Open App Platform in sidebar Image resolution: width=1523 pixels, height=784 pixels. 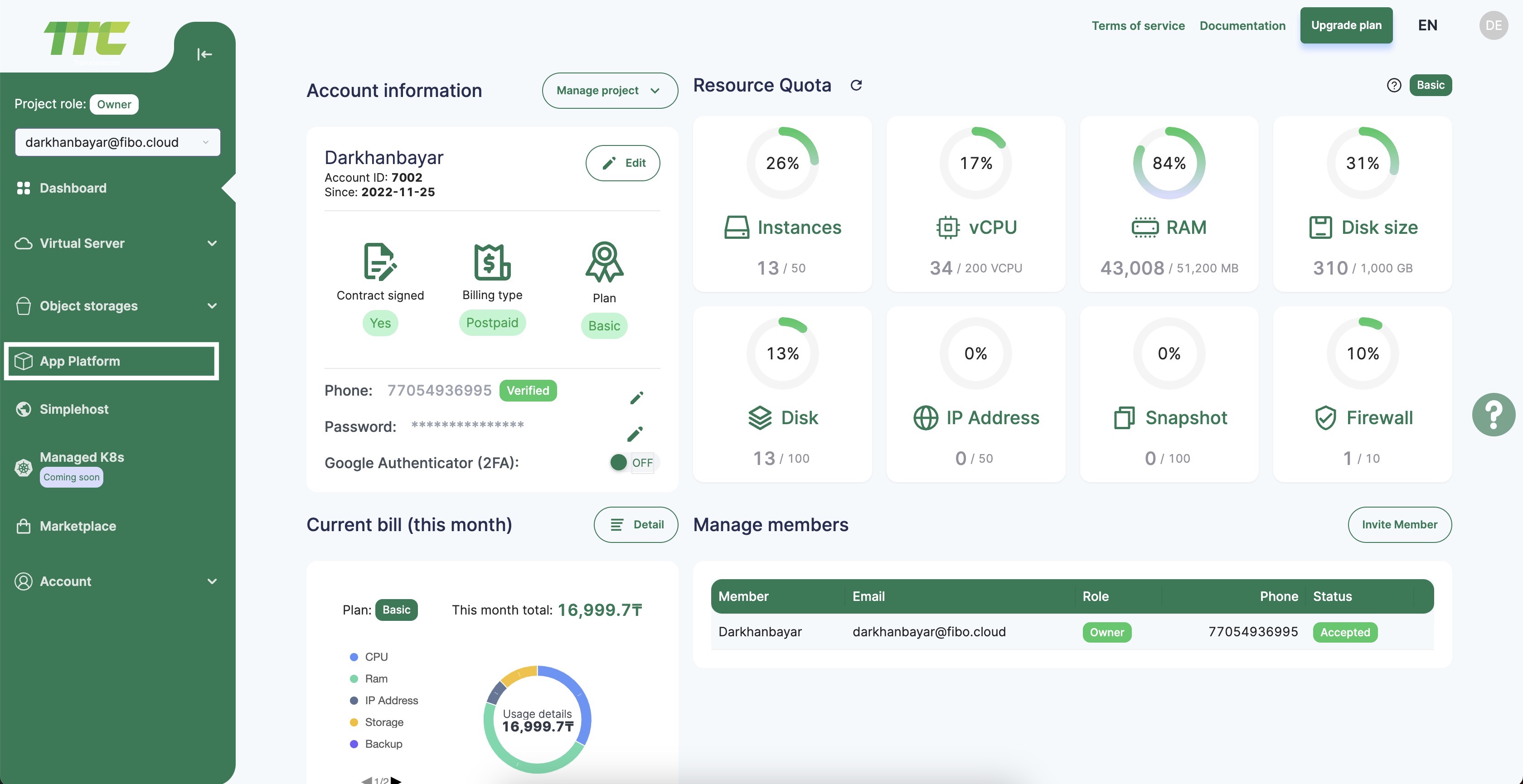pos(111,361)
